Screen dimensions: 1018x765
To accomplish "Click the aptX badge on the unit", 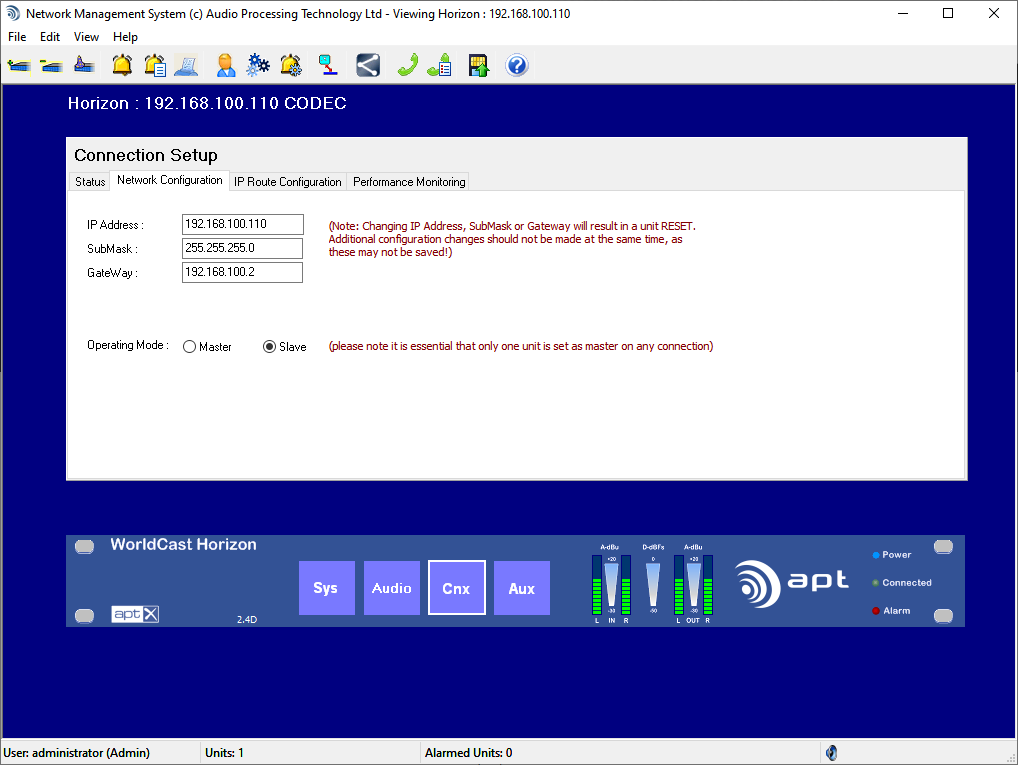I will [135, 614].
